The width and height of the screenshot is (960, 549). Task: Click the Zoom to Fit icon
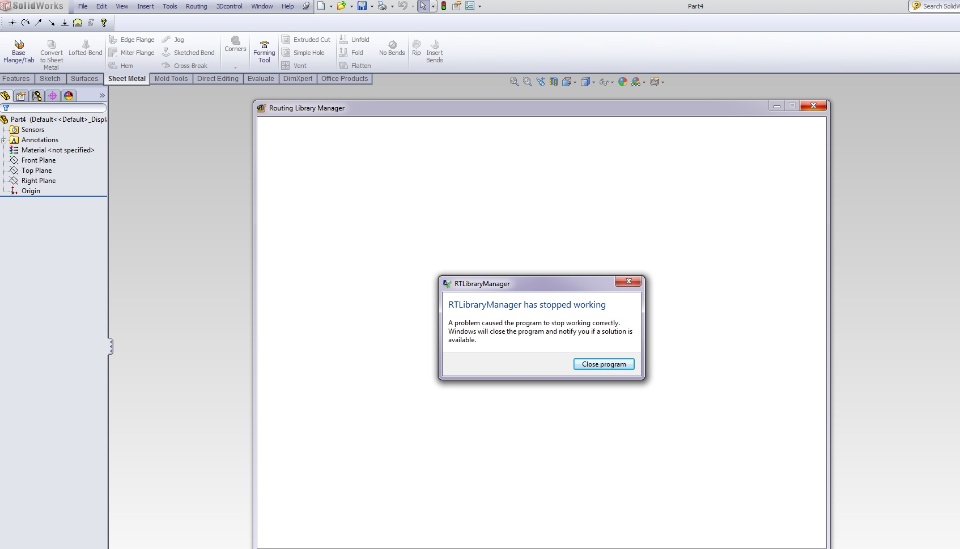coord(514,81)
